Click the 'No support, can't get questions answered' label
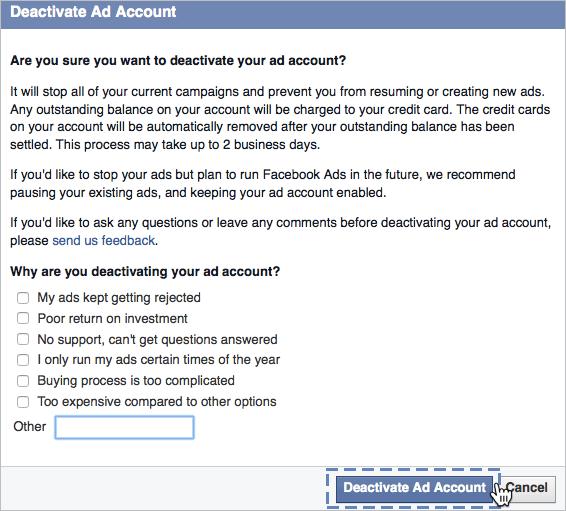Viewport: 566px width, 511px height. [157, 340]
